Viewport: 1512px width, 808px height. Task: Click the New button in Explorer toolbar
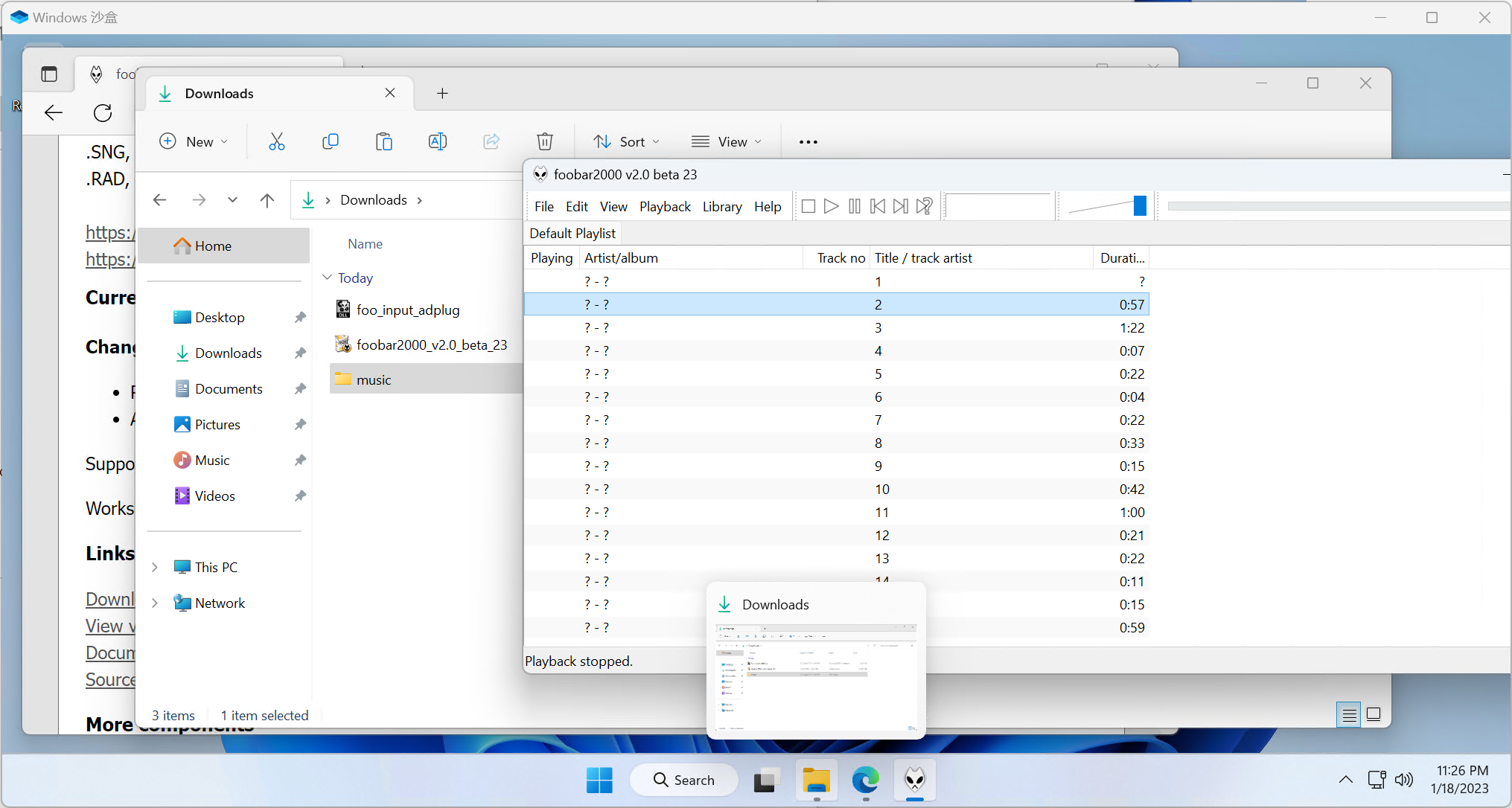194,141
